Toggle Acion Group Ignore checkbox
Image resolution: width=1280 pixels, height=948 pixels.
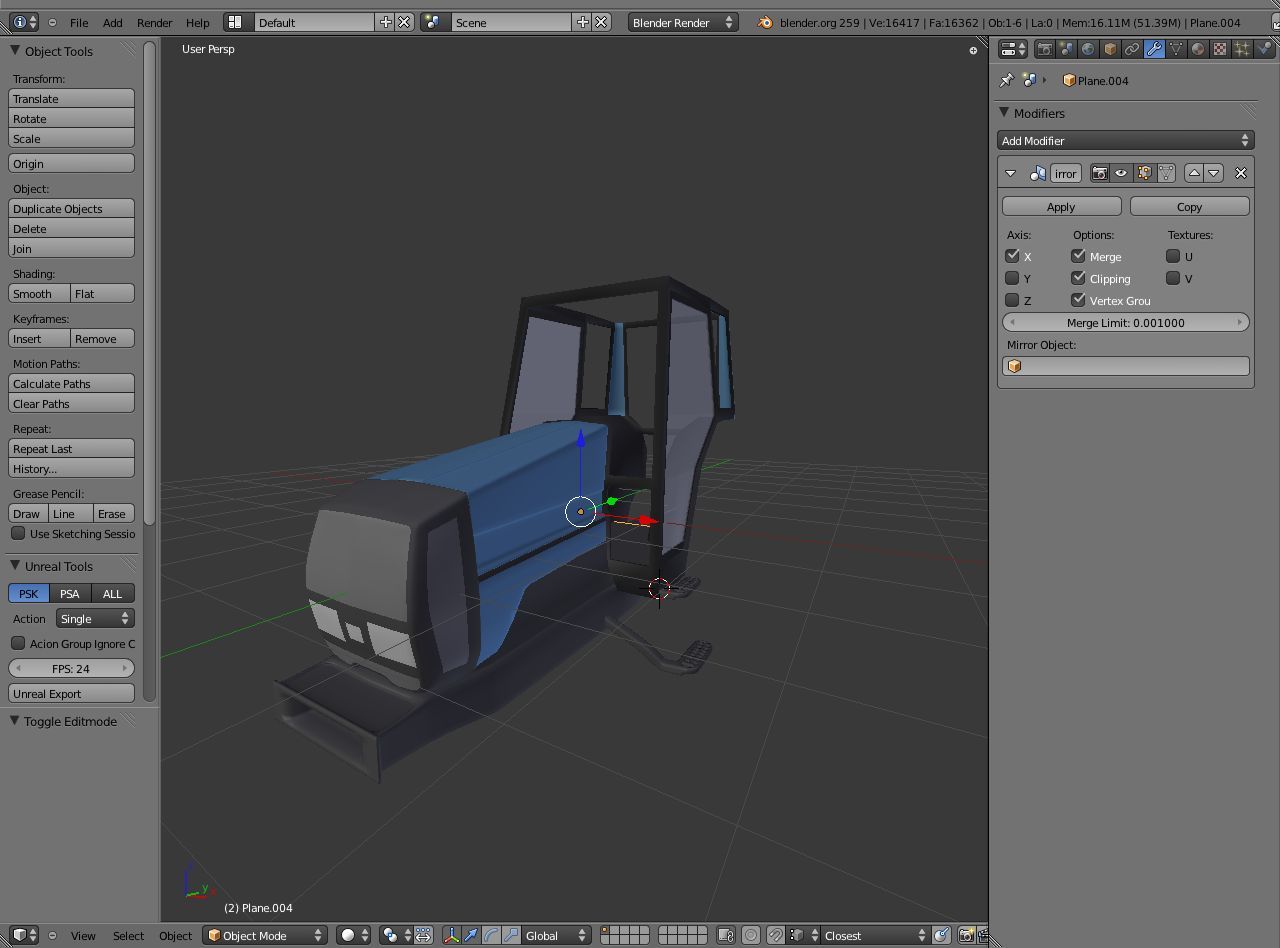(18, 643)
